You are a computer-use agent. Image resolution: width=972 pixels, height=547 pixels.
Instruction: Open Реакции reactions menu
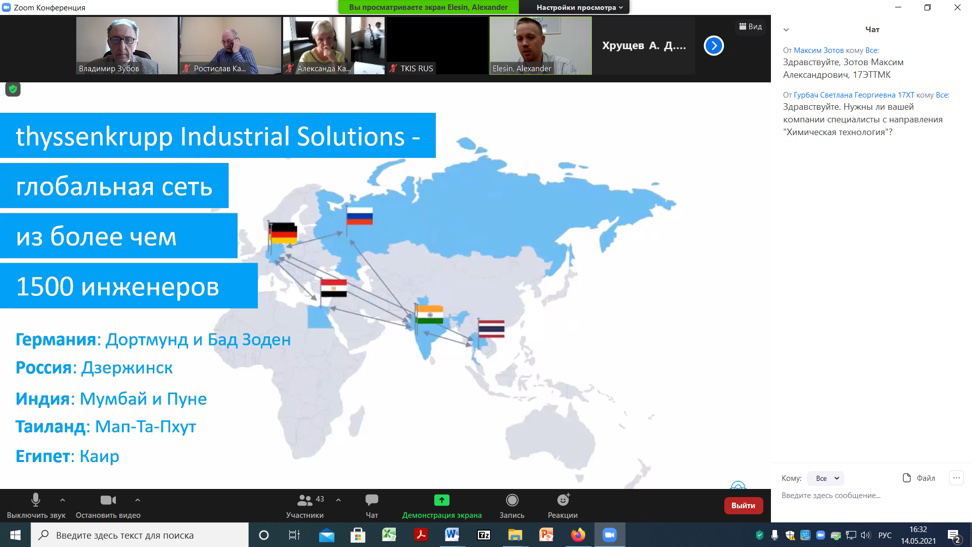tap(562, 505)
